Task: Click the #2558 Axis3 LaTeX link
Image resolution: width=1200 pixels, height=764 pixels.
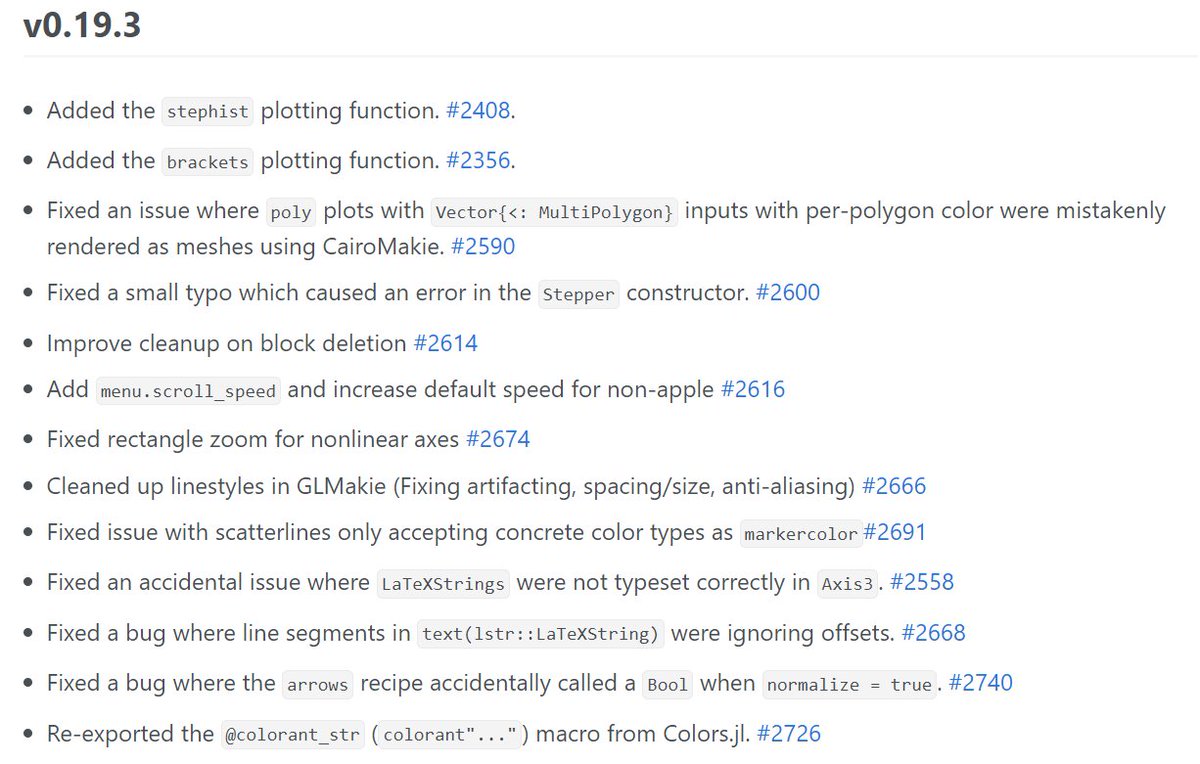Action: [922, 582]
